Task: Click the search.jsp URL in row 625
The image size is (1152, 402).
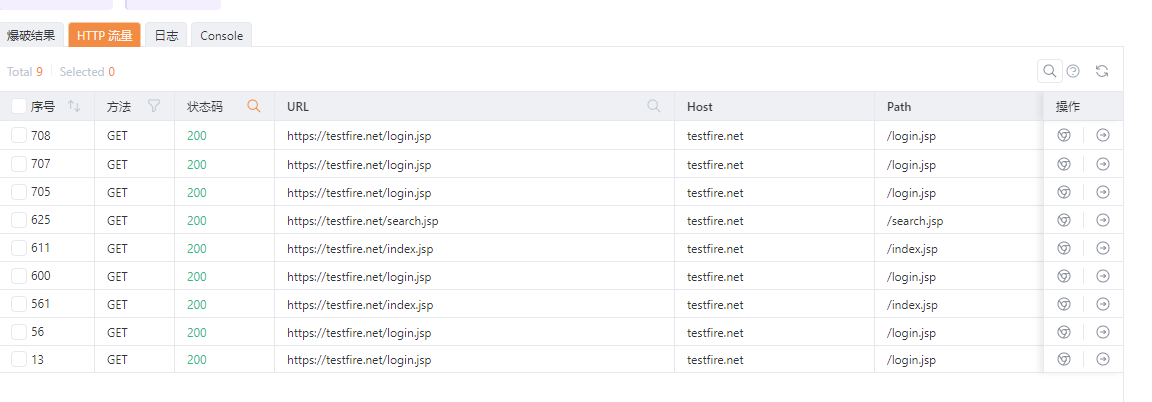Action: tap(362, 220)
